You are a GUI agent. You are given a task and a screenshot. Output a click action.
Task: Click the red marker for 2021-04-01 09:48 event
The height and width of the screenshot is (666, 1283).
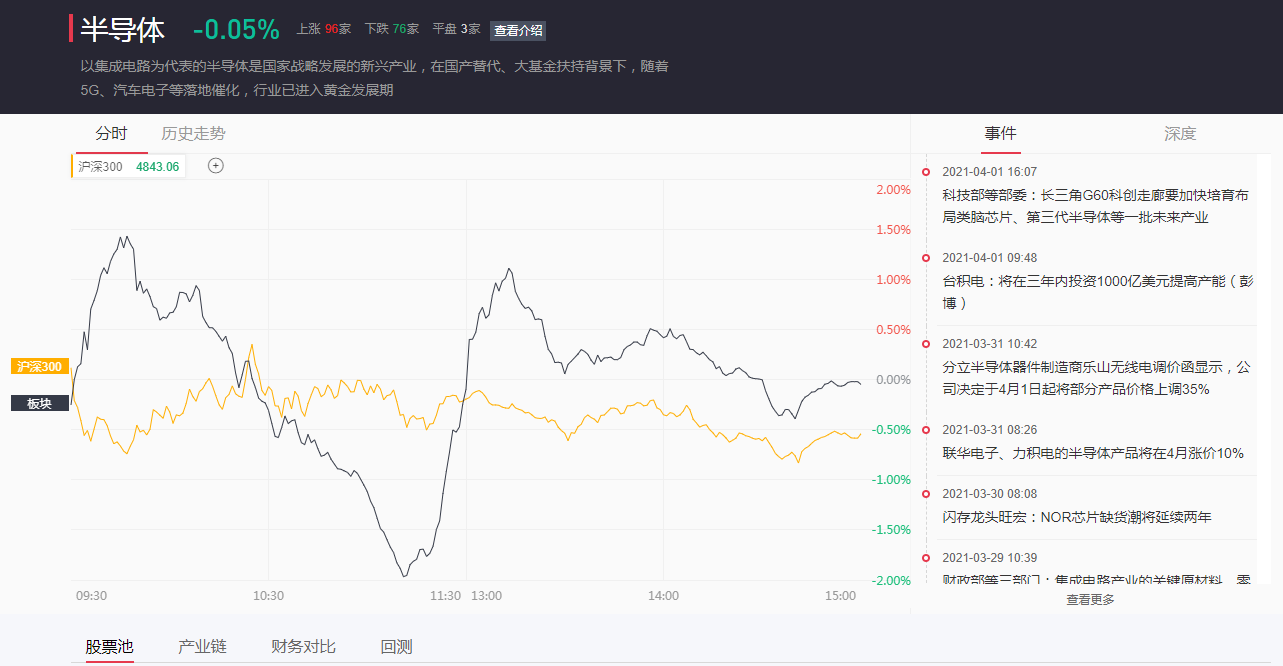pos(926,258)
